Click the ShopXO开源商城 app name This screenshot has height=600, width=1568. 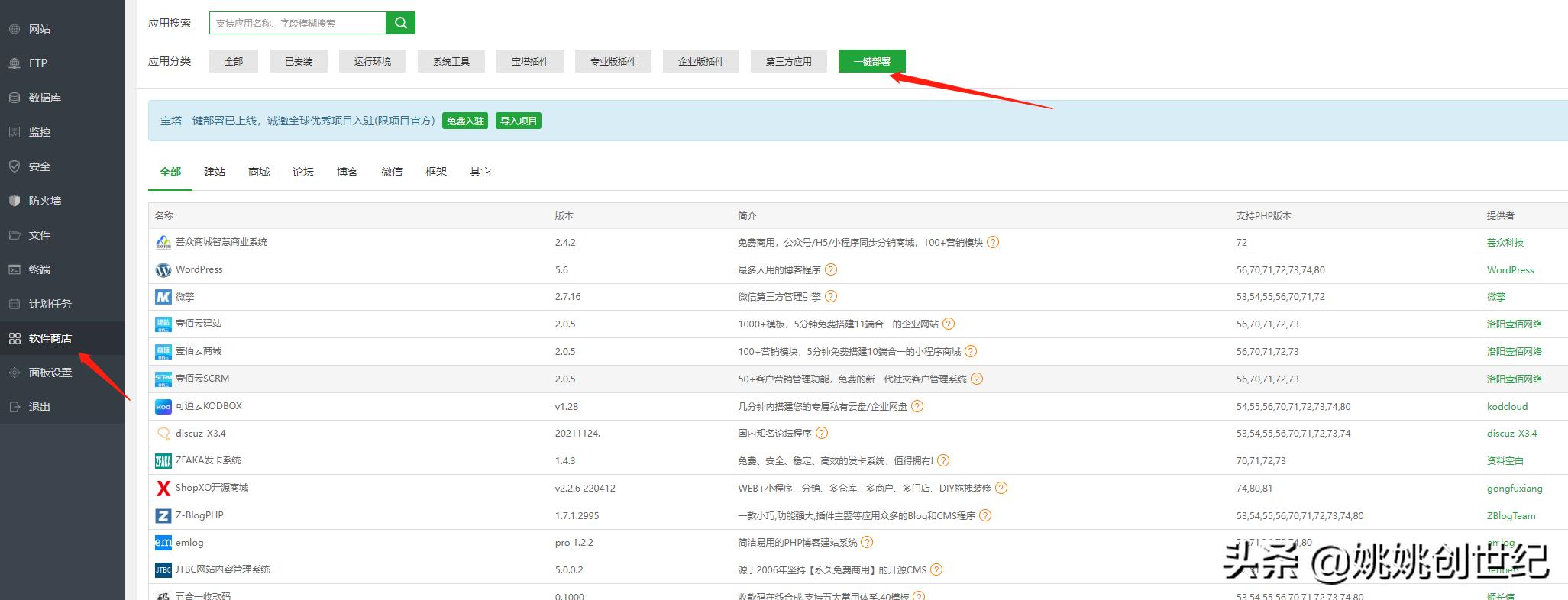pos(212,488)
